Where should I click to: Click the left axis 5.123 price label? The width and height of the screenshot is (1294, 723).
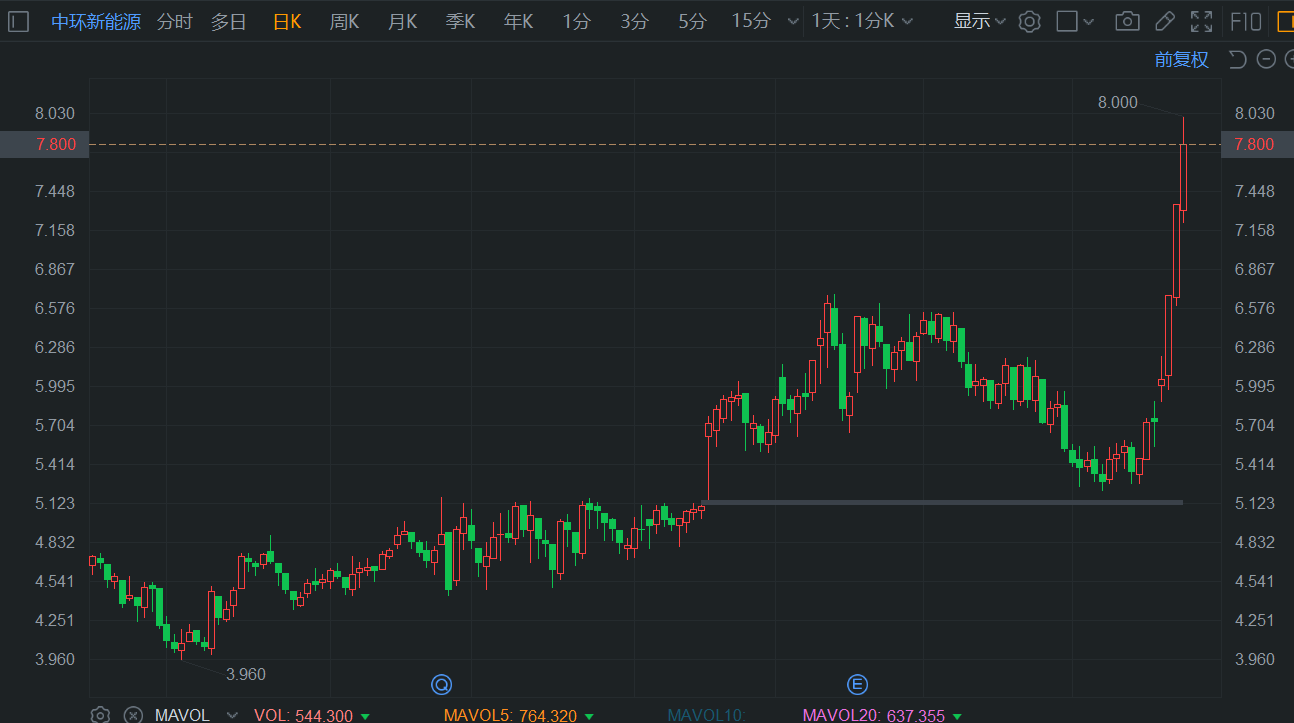[55, 503]
